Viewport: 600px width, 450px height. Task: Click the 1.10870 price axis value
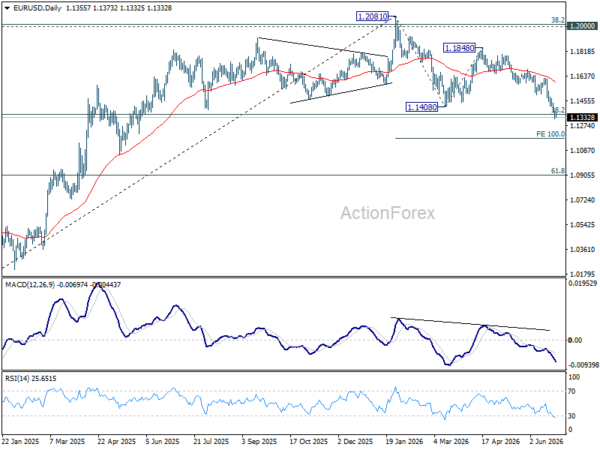point(582,150)
